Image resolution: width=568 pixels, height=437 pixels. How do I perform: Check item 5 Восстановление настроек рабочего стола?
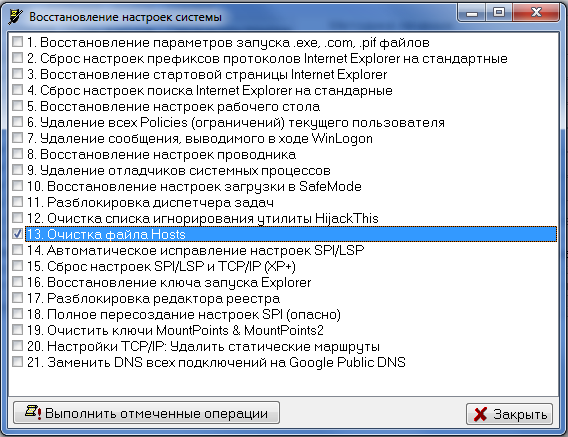click(x=17, y=106)
